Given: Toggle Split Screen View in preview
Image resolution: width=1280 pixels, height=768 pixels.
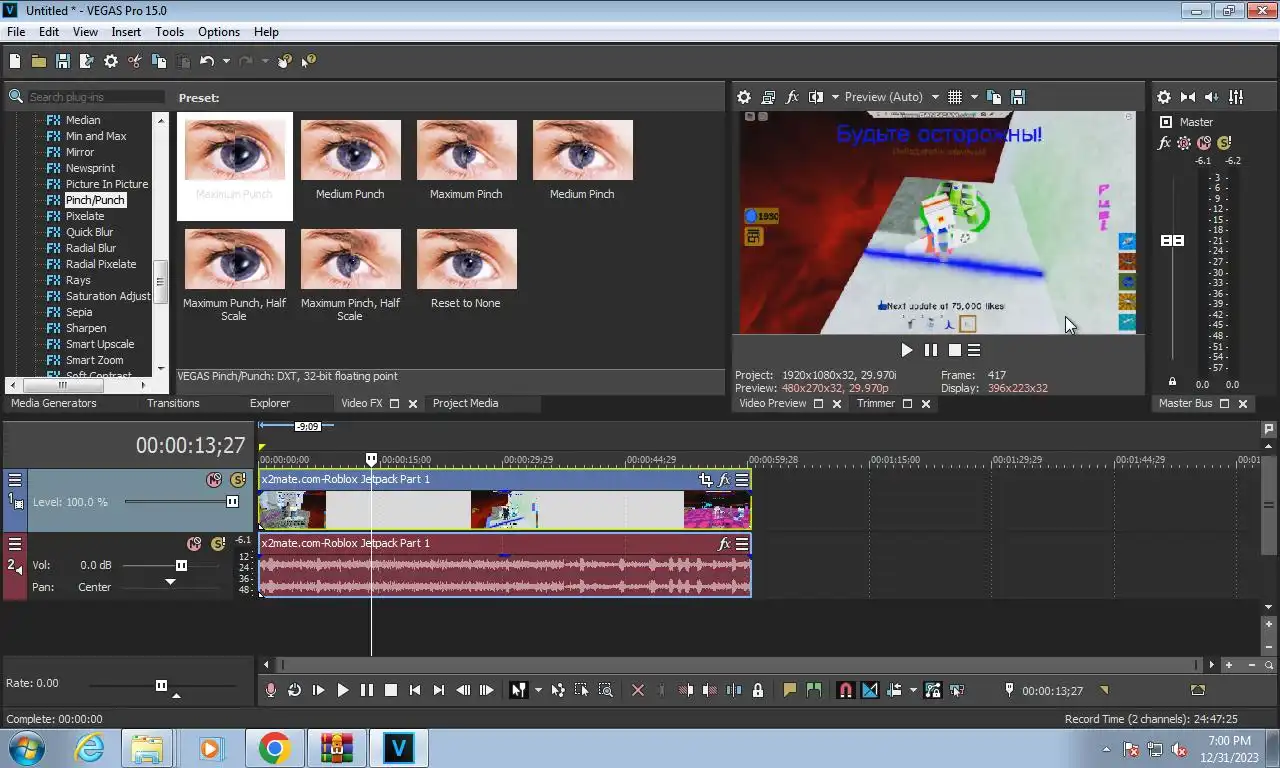Looking at the screenshot, I should (816, 97).
